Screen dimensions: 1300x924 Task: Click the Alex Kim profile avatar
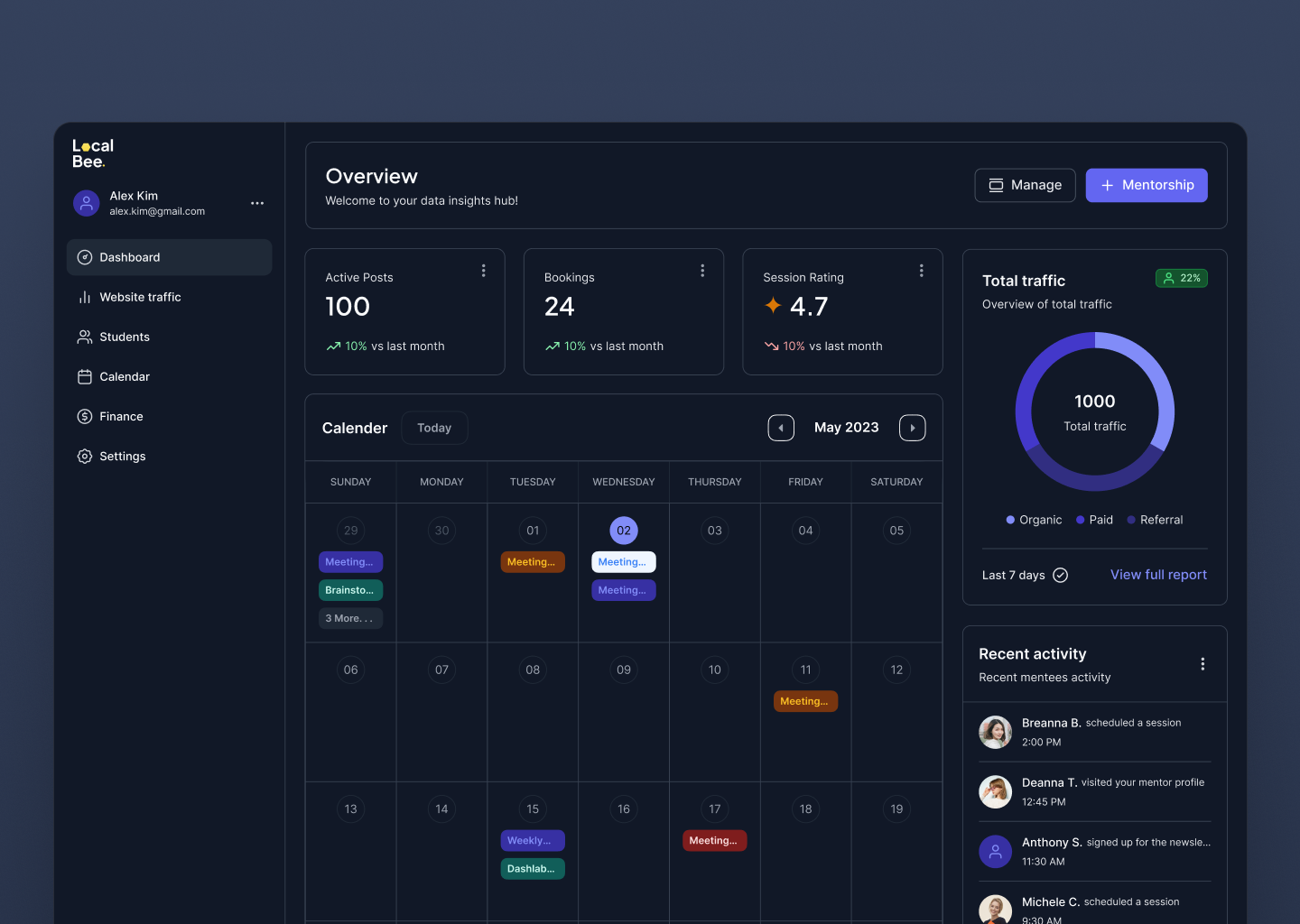tap(86, 203)
